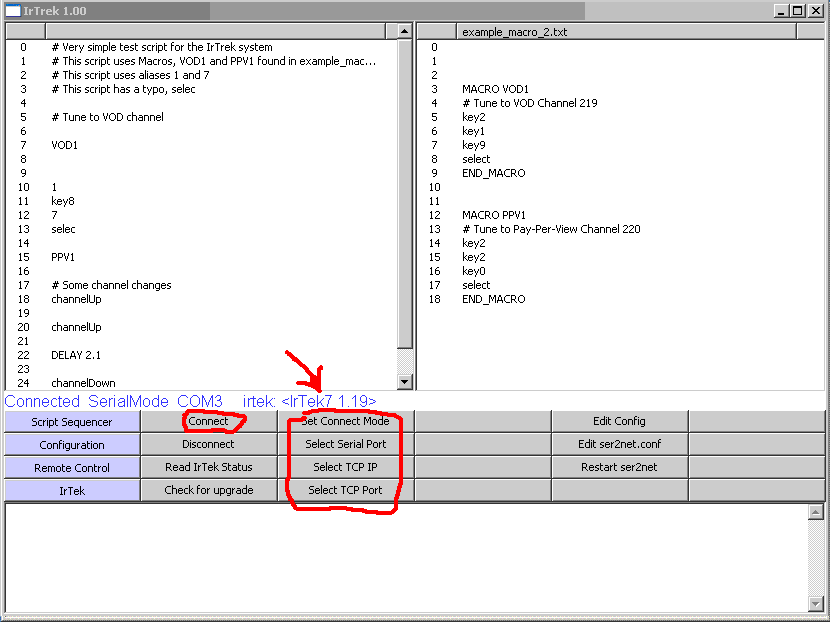This screenshot has width=830, height=622.
Task: Click the script pane scrollbar thumb
Action: [x=405, y=194]
